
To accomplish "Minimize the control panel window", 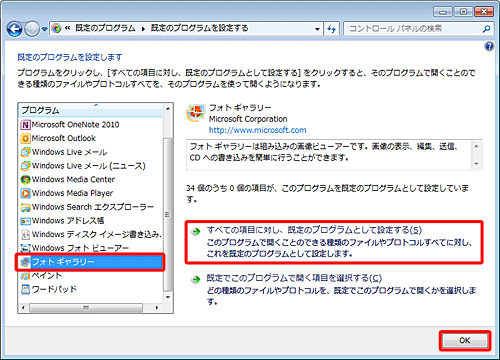I will (x=443, y=12).
